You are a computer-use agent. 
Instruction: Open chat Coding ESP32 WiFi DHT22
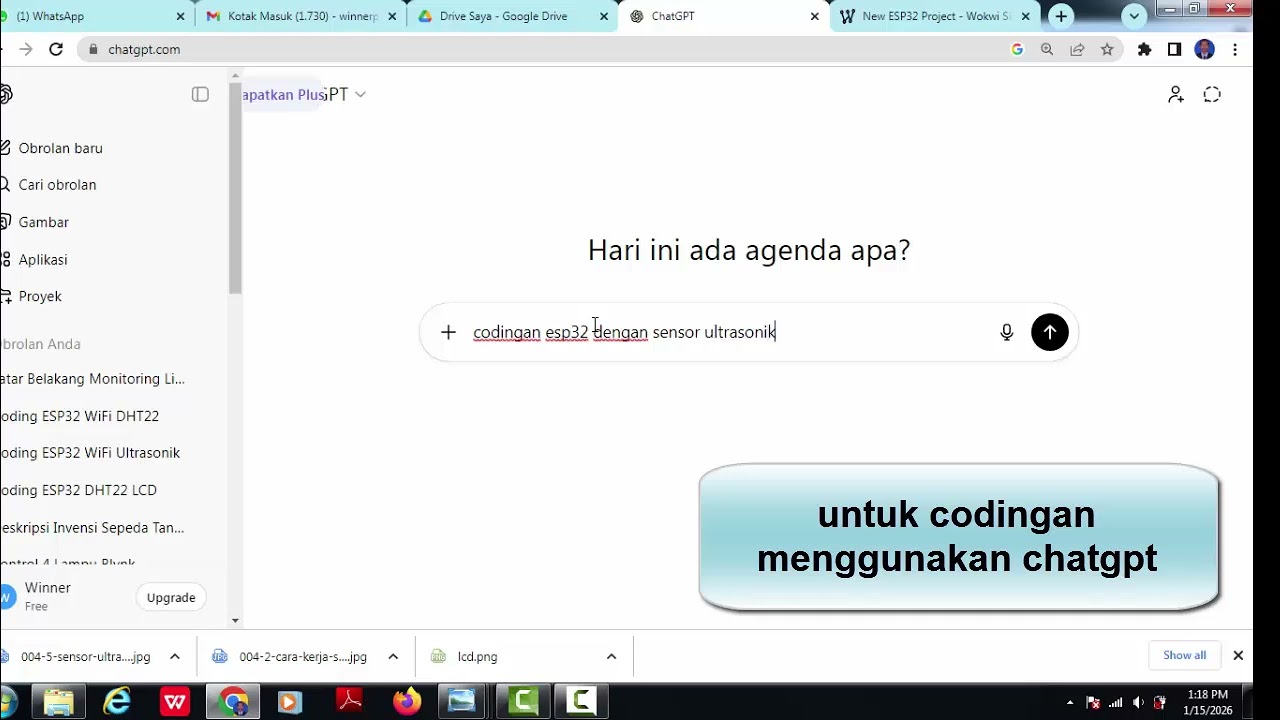click(x=79, y=416)
